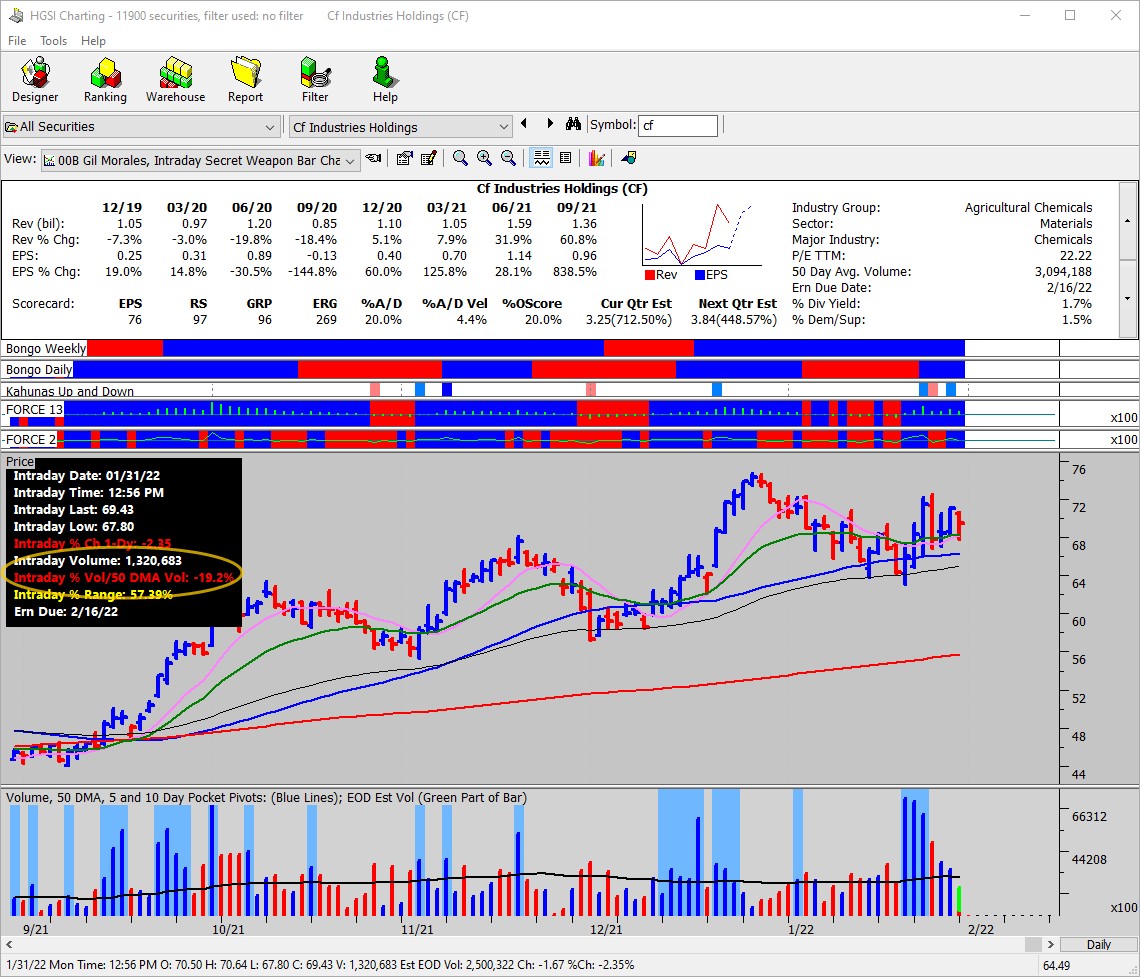Click the Kahunas Up and Down label
Screen dimensions: 1140x977
(70, 391)
